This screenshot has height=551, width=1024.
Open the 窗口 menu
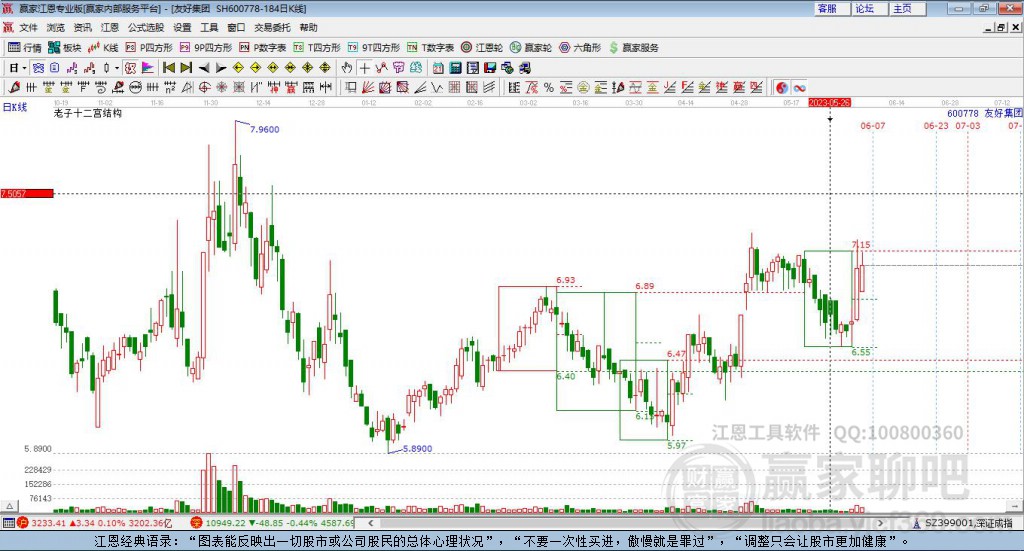coord(236,27)
